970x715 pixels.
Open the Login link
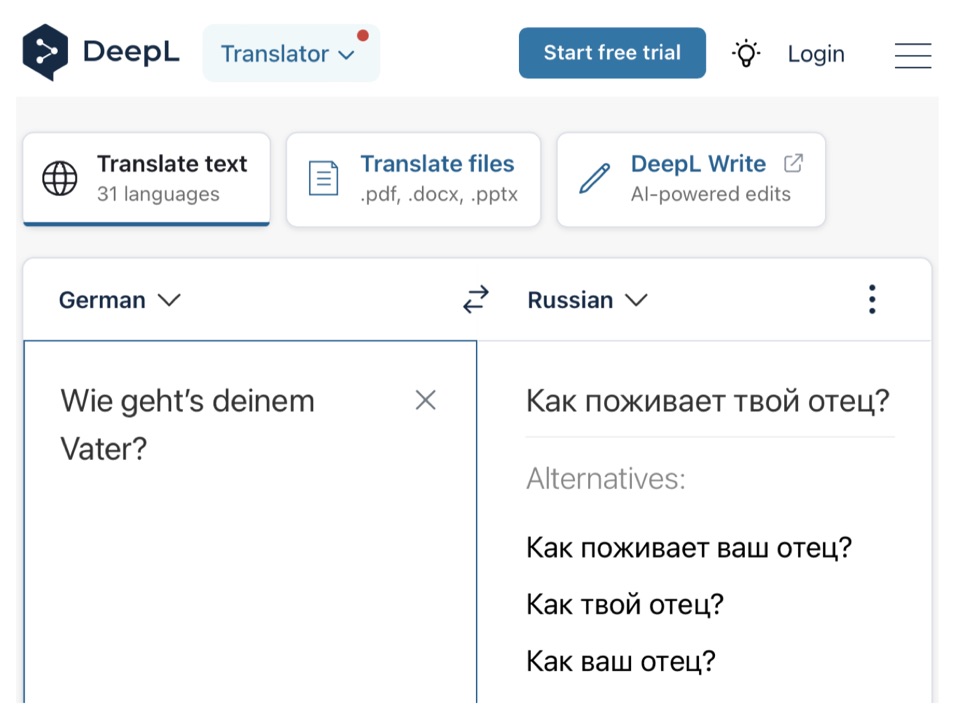816,54
